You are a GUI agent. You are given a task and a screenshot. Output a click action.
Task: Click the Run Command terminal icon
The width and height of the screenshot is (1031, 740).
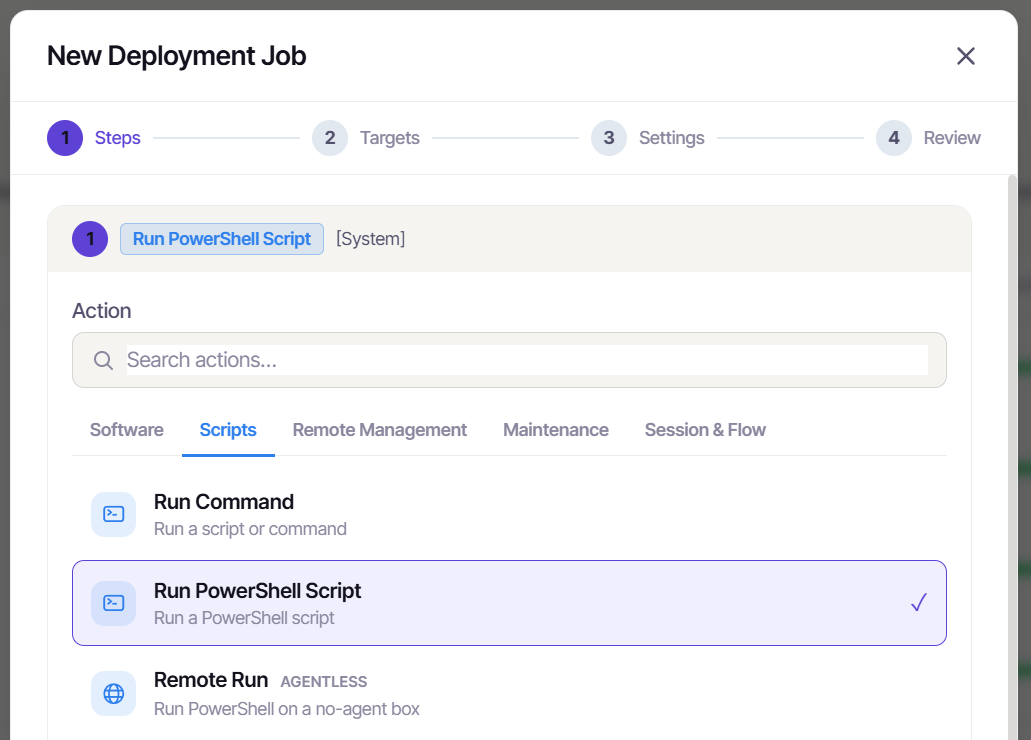114,514
